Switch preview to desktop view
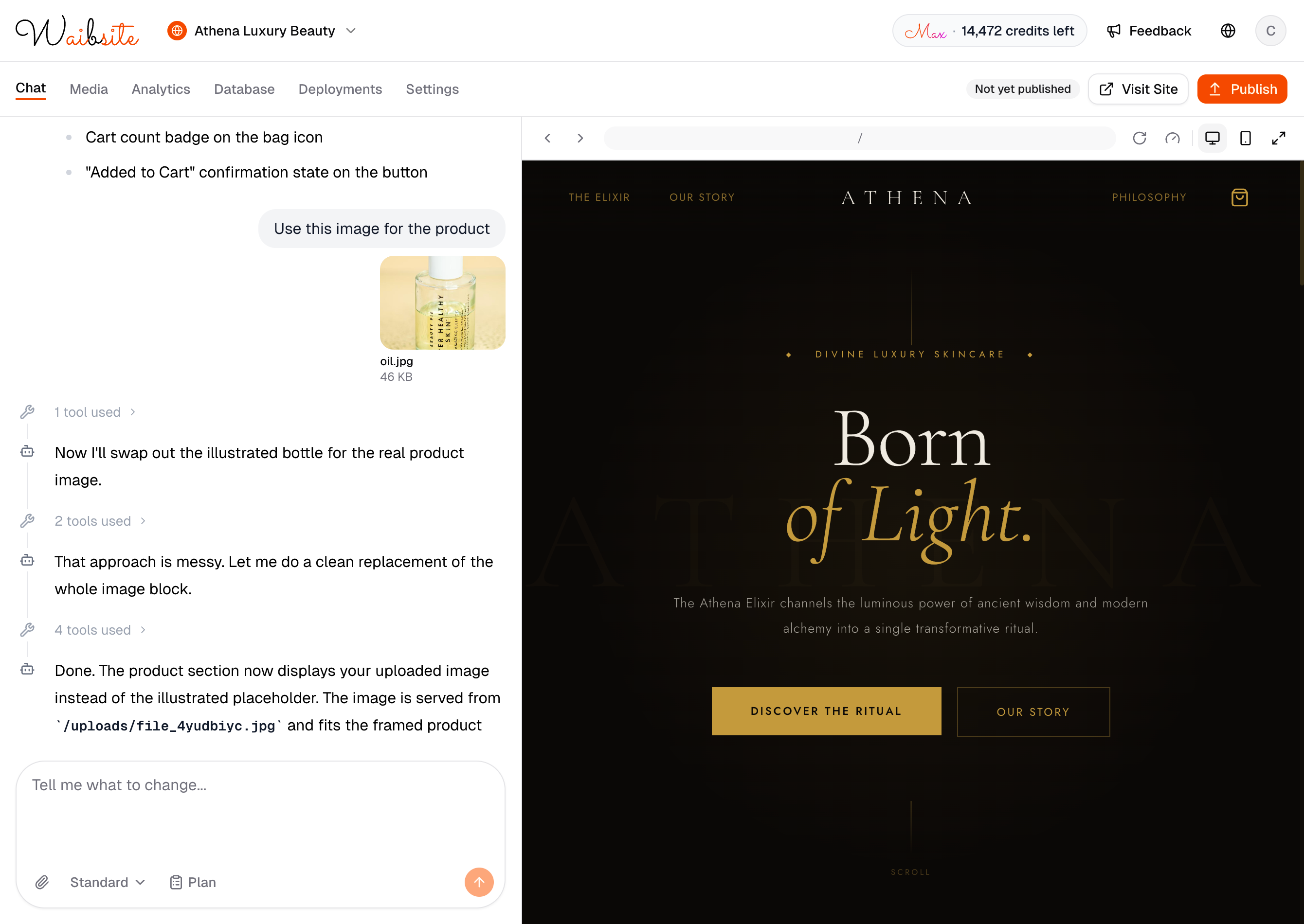 tap(1212, 138)
